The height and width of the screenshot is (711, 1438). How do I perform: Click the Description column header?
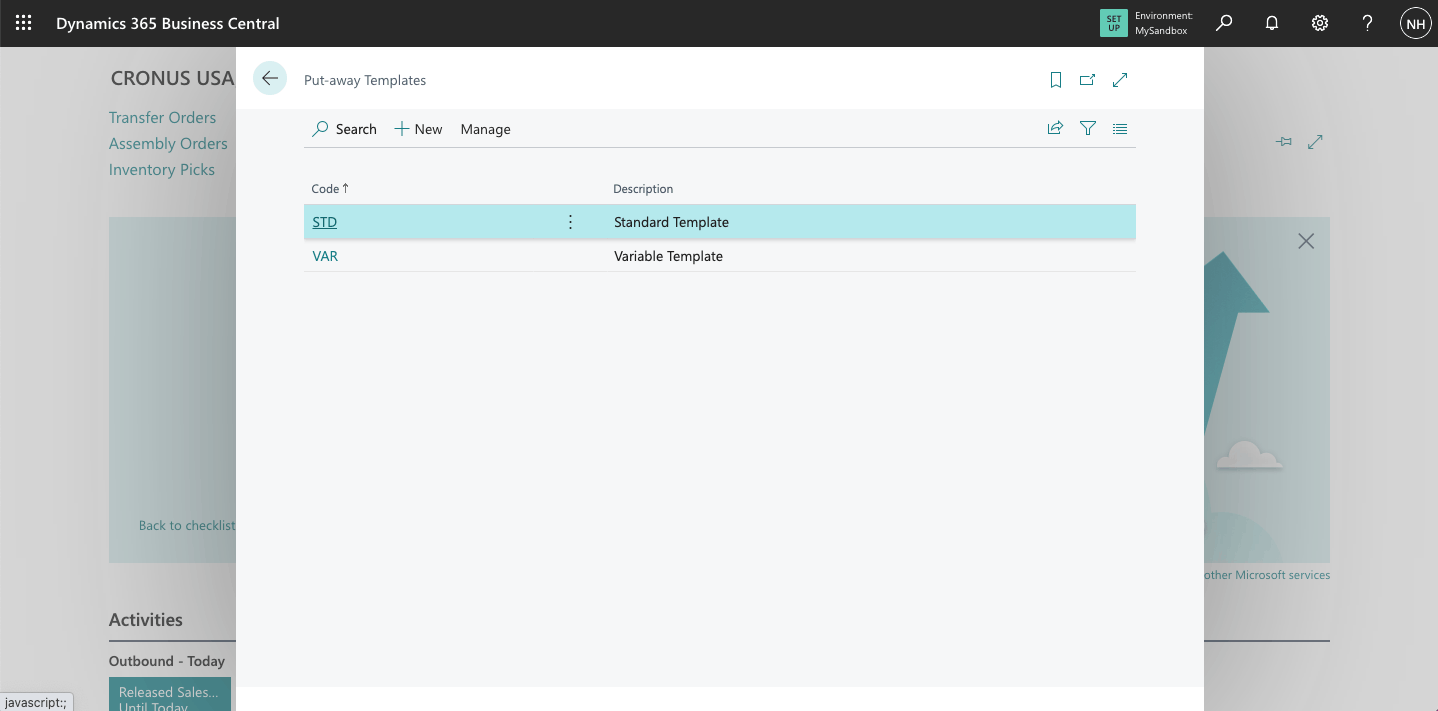click(x=643, y=188)
